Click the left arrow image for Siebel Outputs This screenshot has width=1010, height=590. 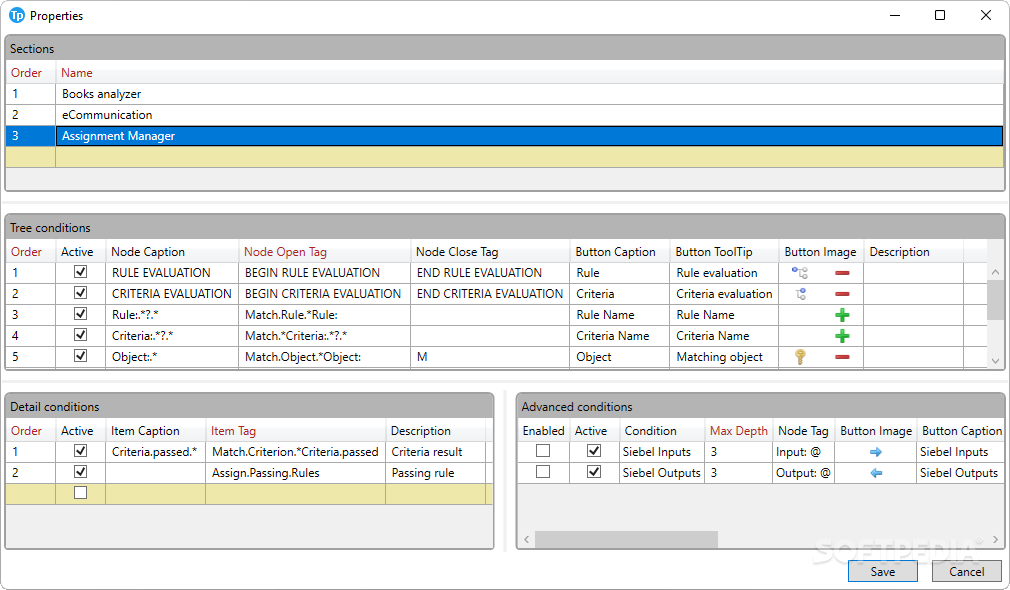coord(875,473)
